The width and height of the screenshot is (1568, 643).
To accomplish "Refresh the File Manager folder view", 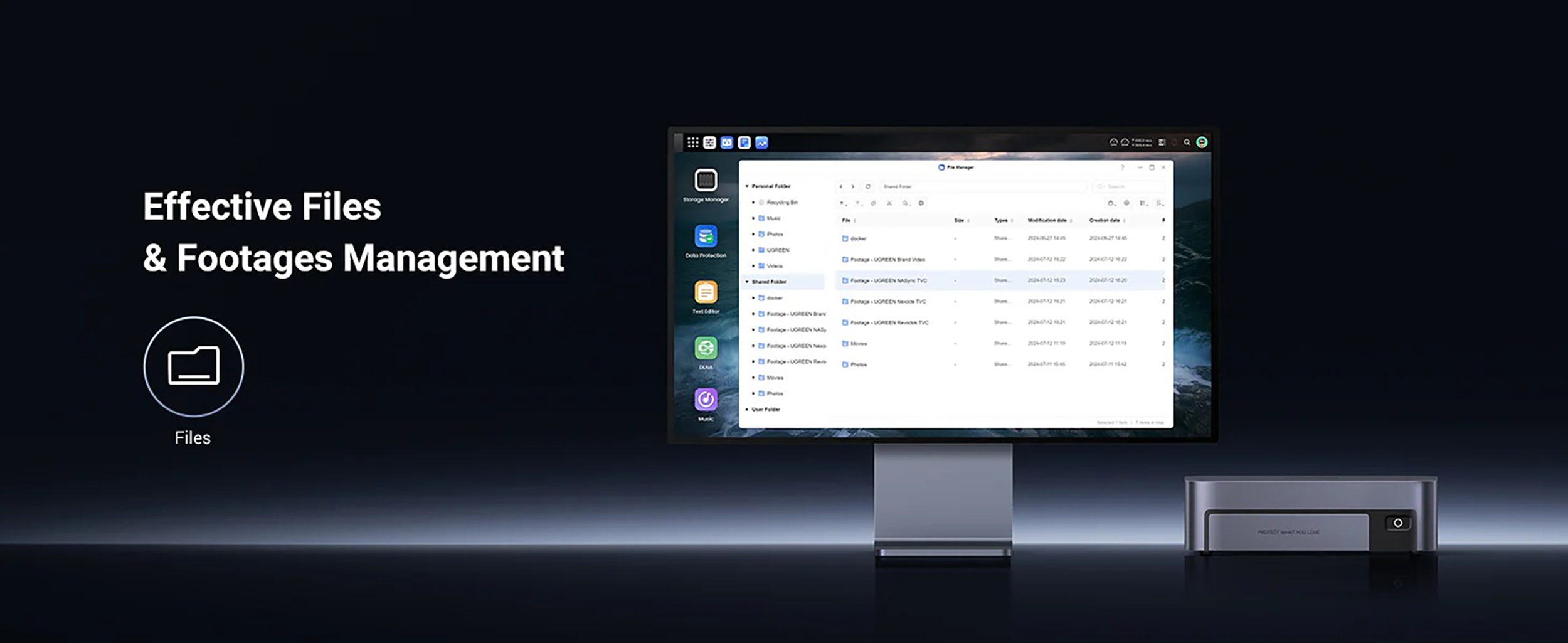I will click(x=868, y=186).
